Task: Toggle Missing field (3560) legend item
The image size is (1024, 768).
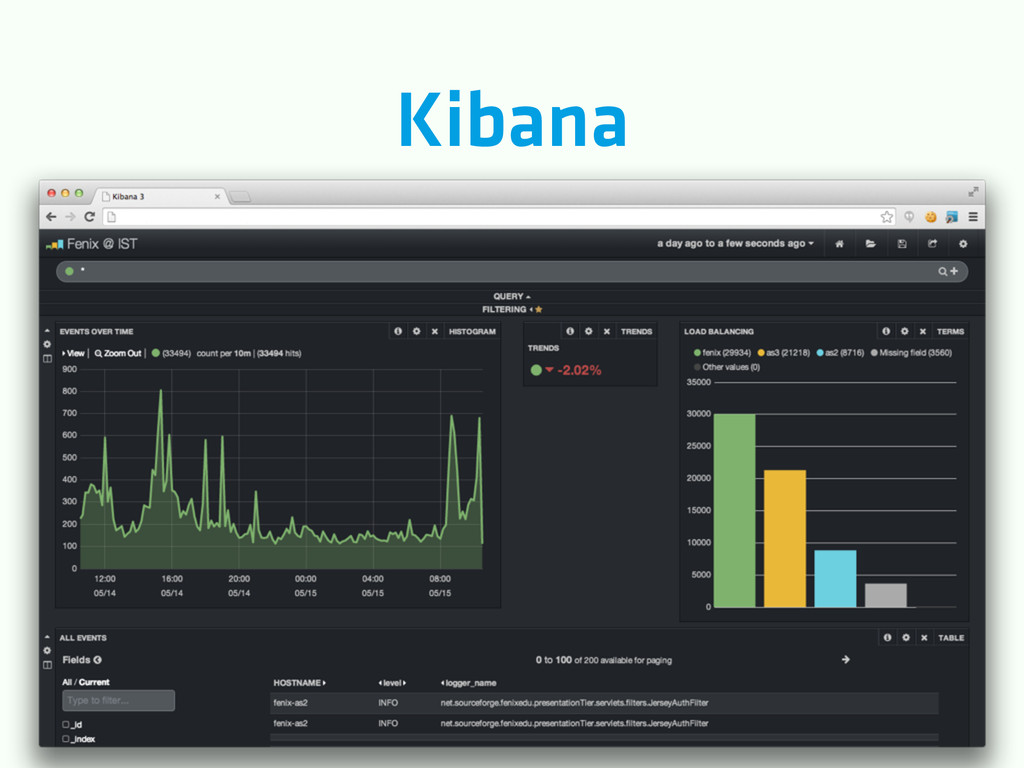Action: click(x=911, y=353)
